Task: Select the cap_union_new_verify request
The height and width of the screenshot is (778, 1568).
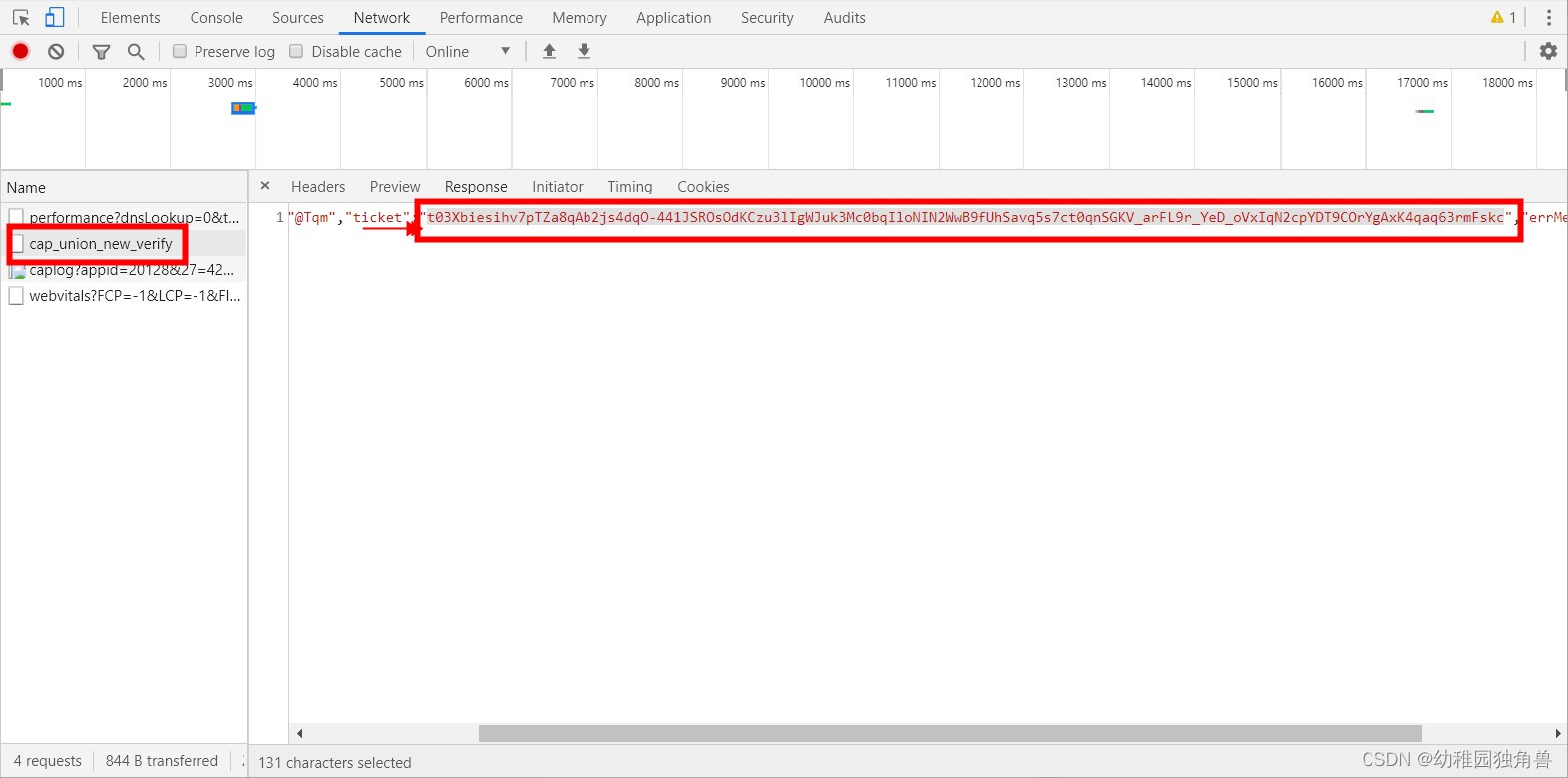Action: point(101,244)
